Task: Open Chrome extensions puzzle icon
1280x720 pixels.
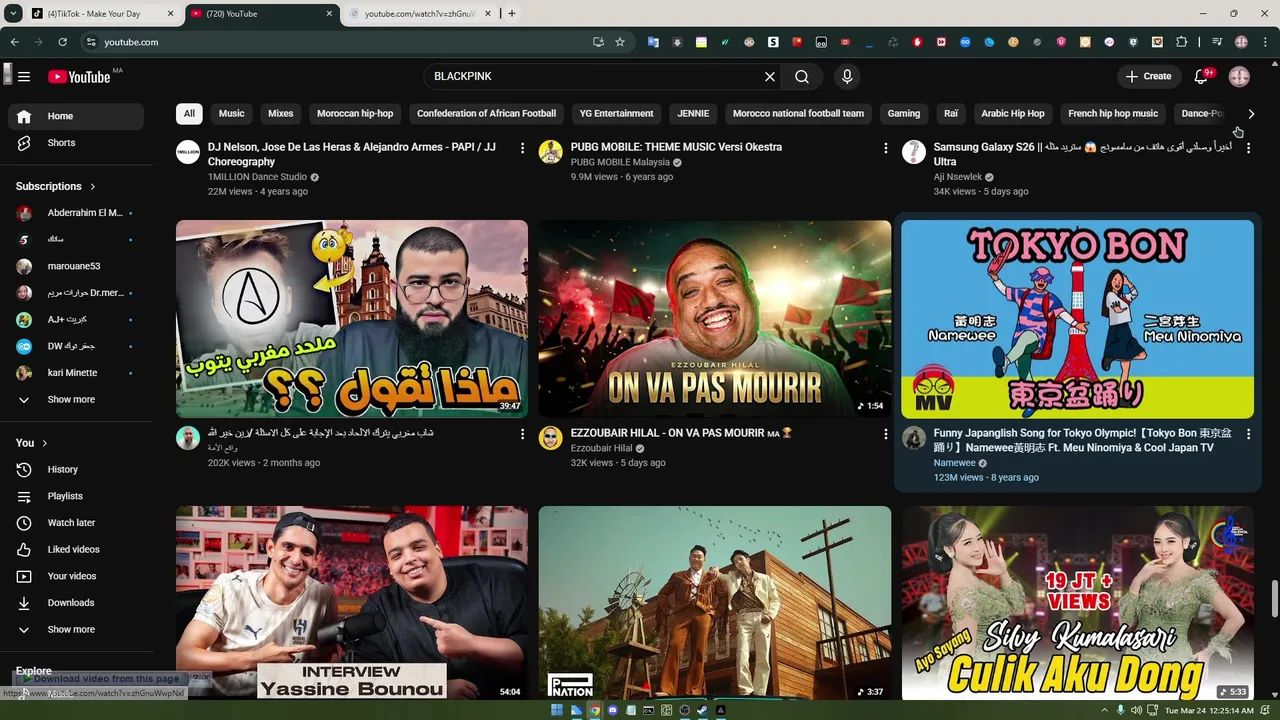Action: (1182, 42)
